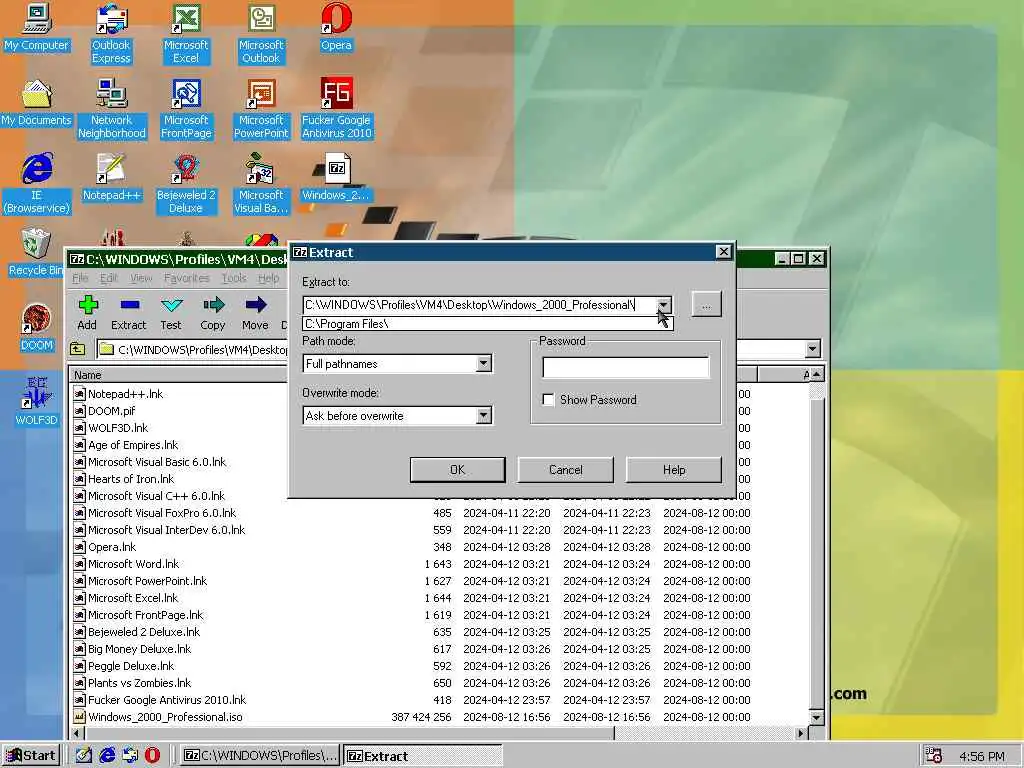Viewport: 1024px width, 768px height.
Task: Launch Opera from quick launch bar
Action: (x=152, y=755)
